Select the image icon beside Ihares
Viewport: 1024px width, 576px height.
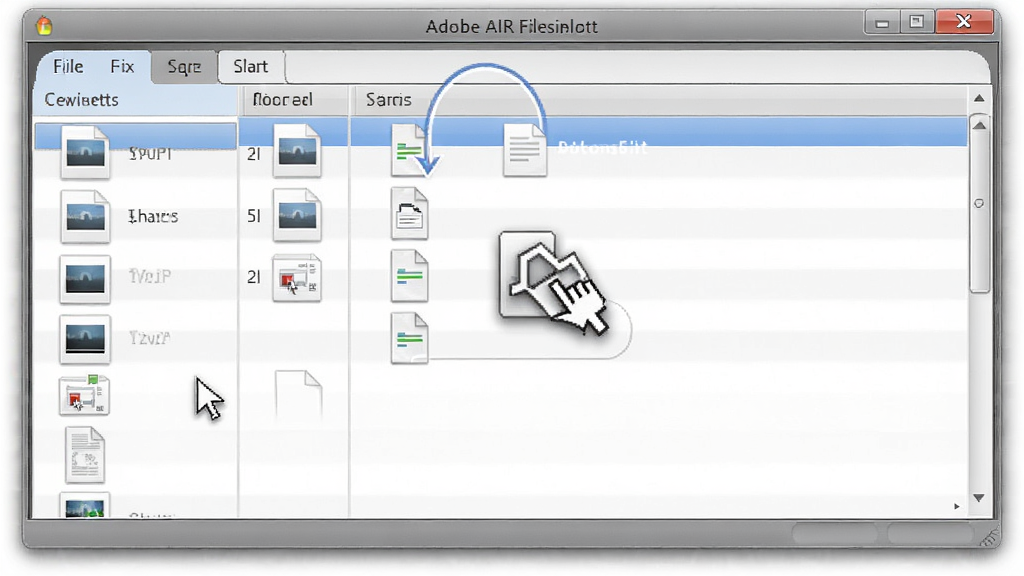pyautogui.click(x=85, y=216)
